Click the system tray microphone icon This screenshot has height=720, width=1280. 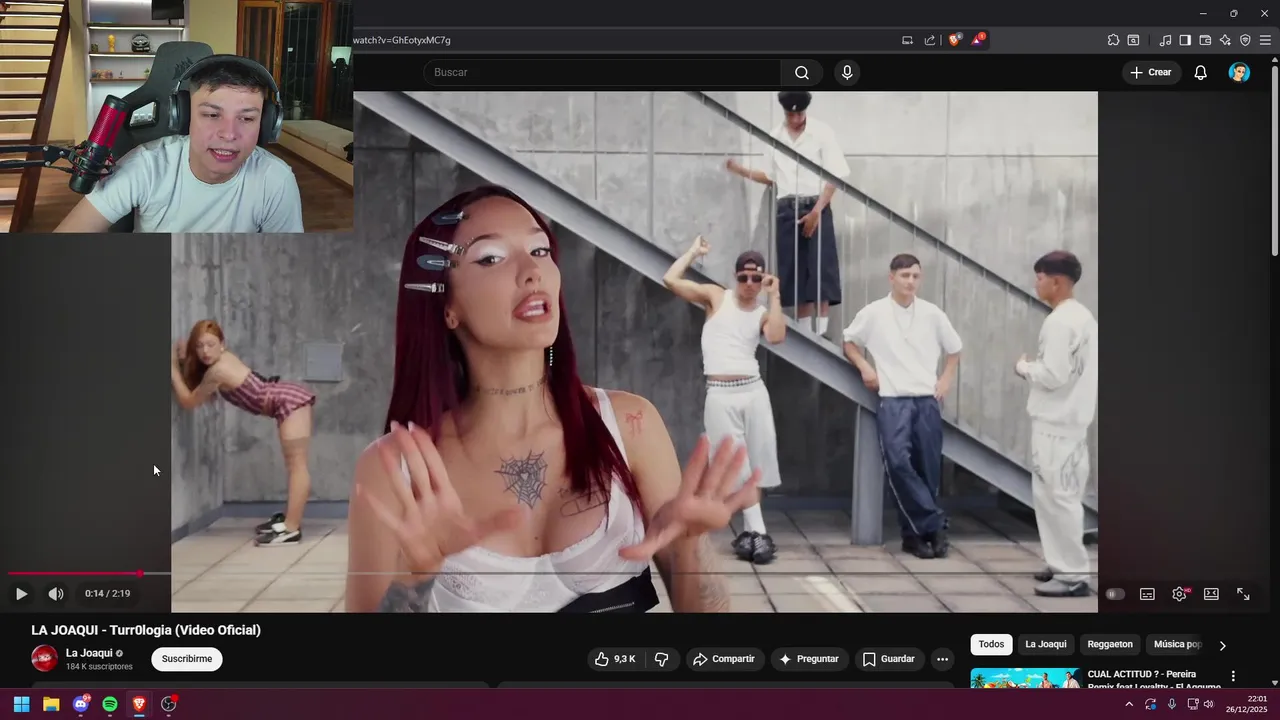1172,704
